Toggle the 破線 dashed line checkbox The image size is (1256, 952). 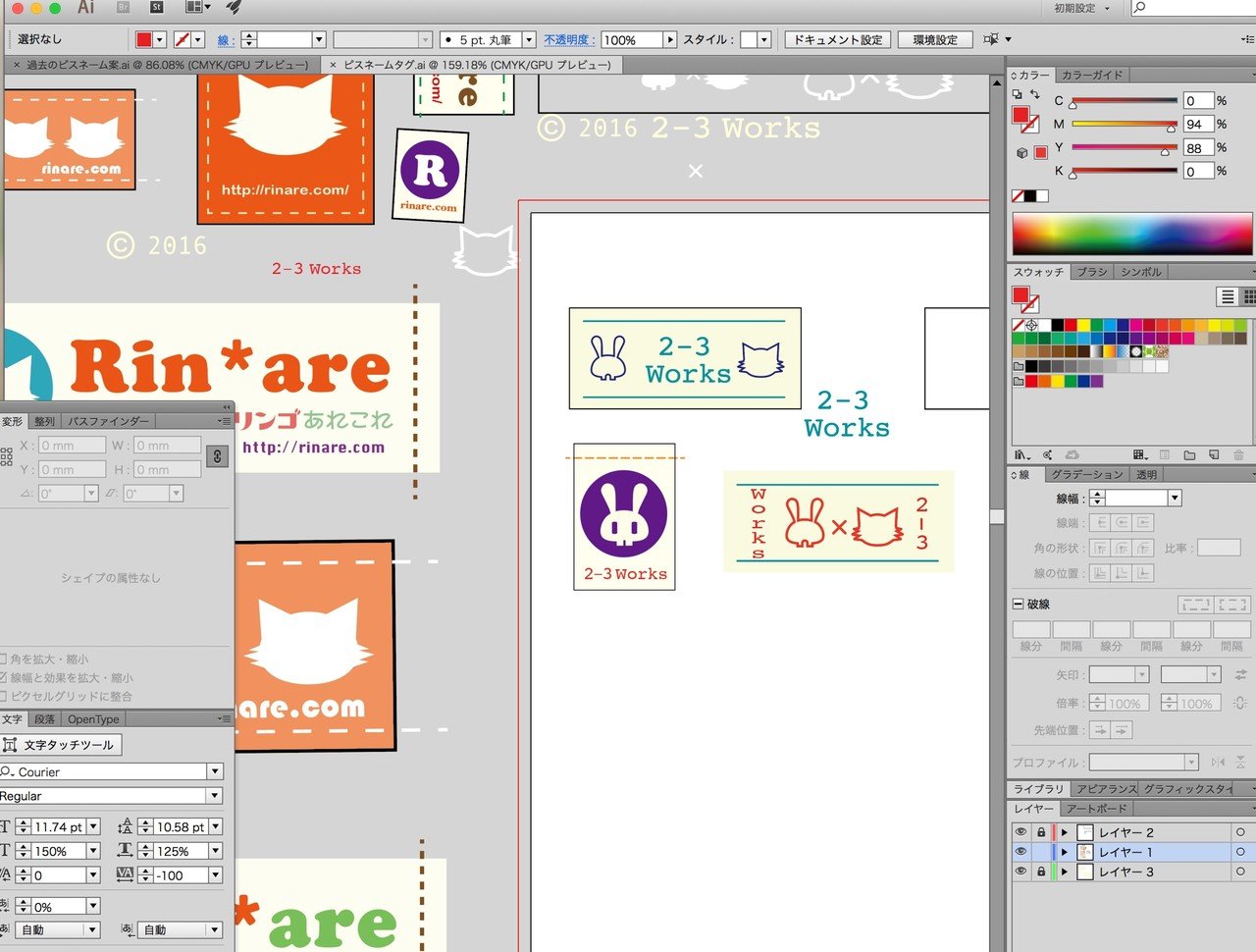tap(1018, 604)
